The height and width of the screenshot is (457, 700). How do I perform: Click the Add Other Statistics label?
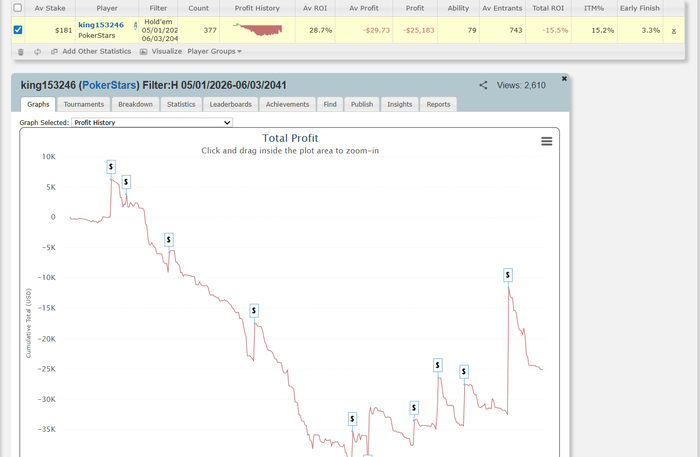[x=96, y=51]
